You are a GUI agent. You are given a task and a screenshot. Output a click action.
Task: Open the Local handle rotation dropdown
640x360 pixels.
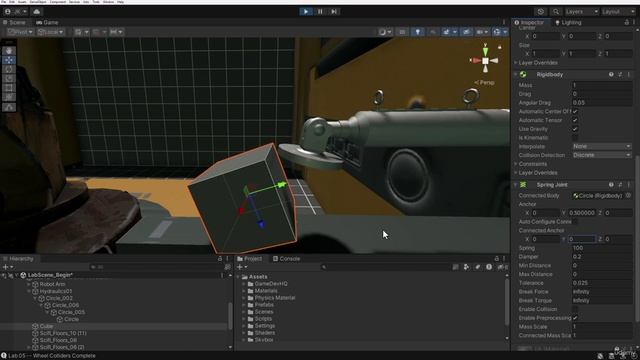click(51, 32)
